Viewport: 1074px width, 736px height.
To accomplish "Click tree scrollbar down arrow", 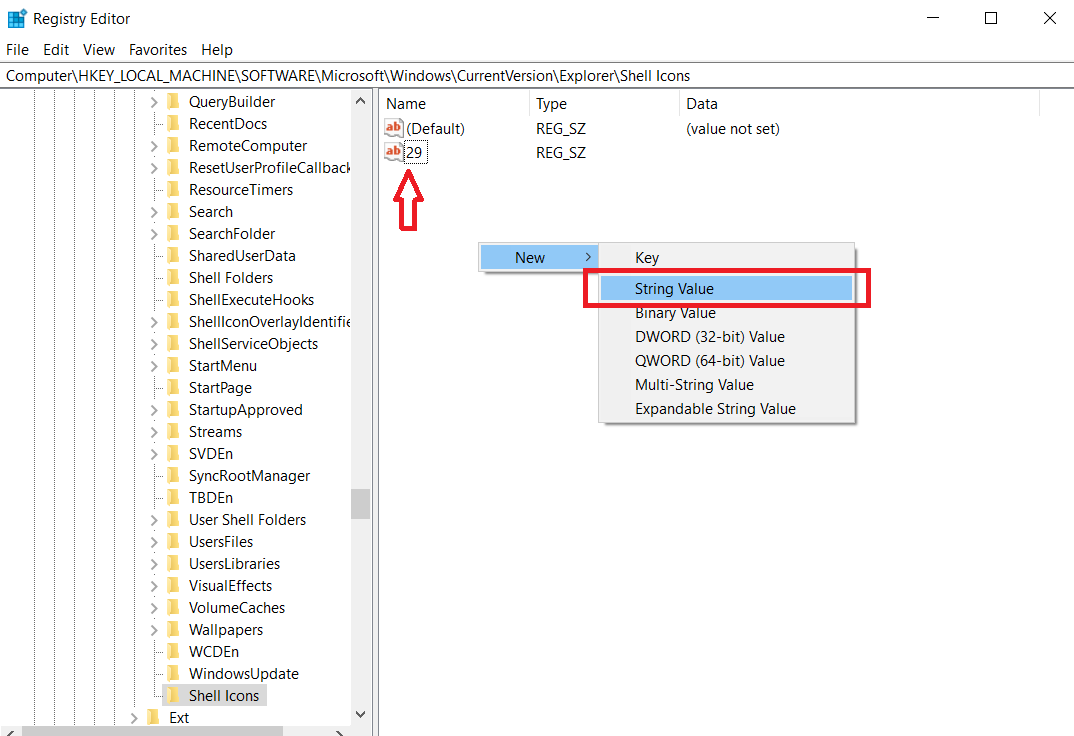I will click(360, 714).
